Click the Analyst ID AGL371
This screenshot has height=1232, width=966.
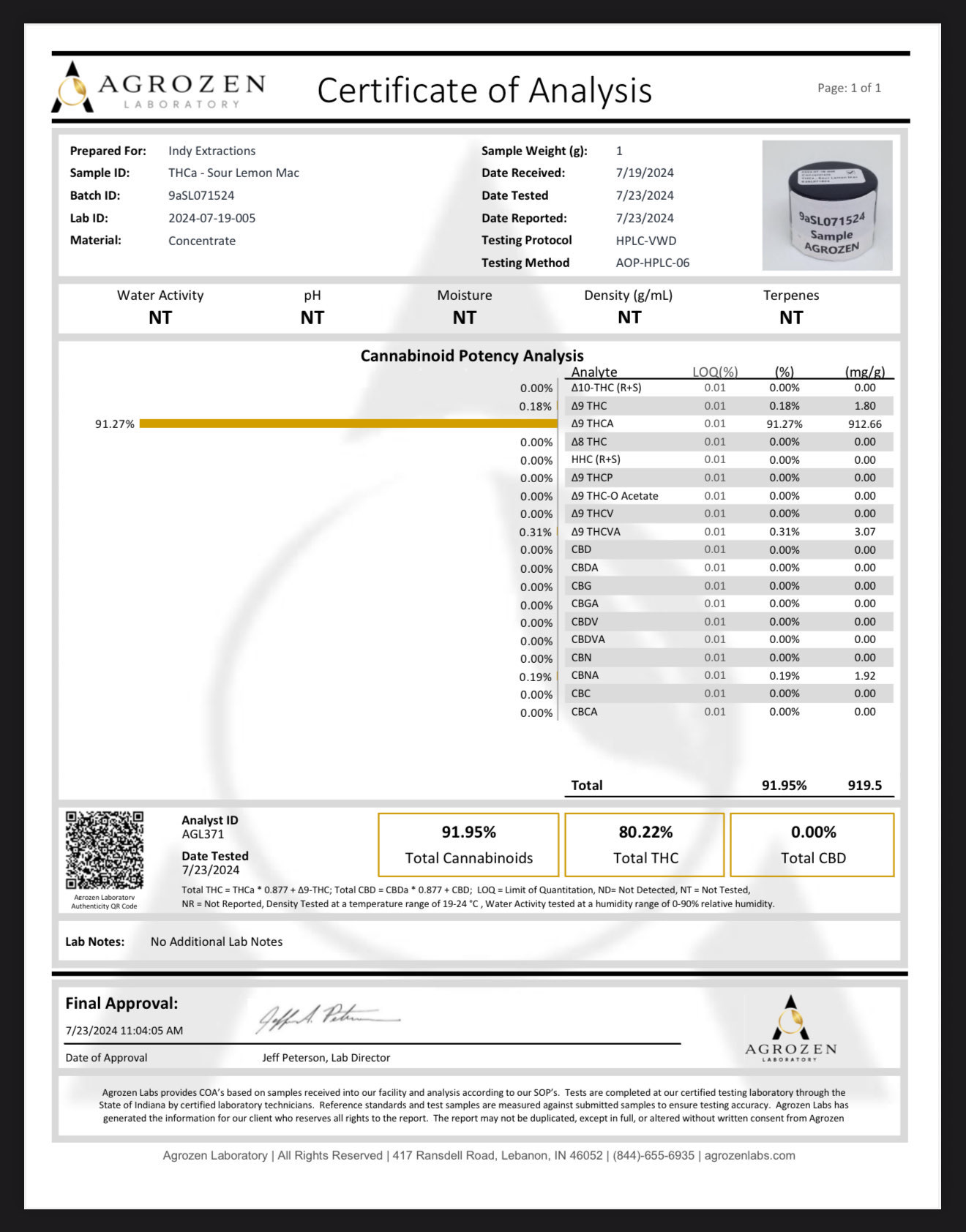203,834
